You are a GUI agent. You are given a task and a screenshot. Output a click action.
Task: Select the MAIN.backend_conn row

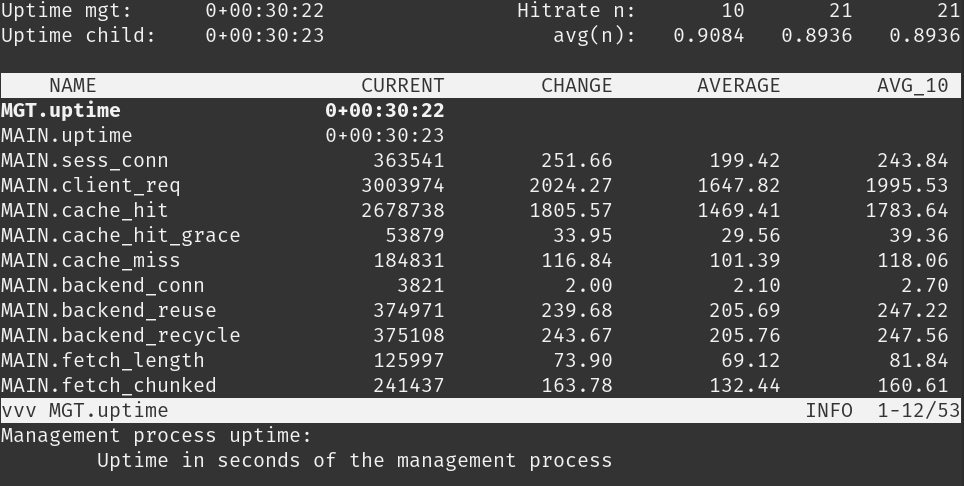(103, 286)
